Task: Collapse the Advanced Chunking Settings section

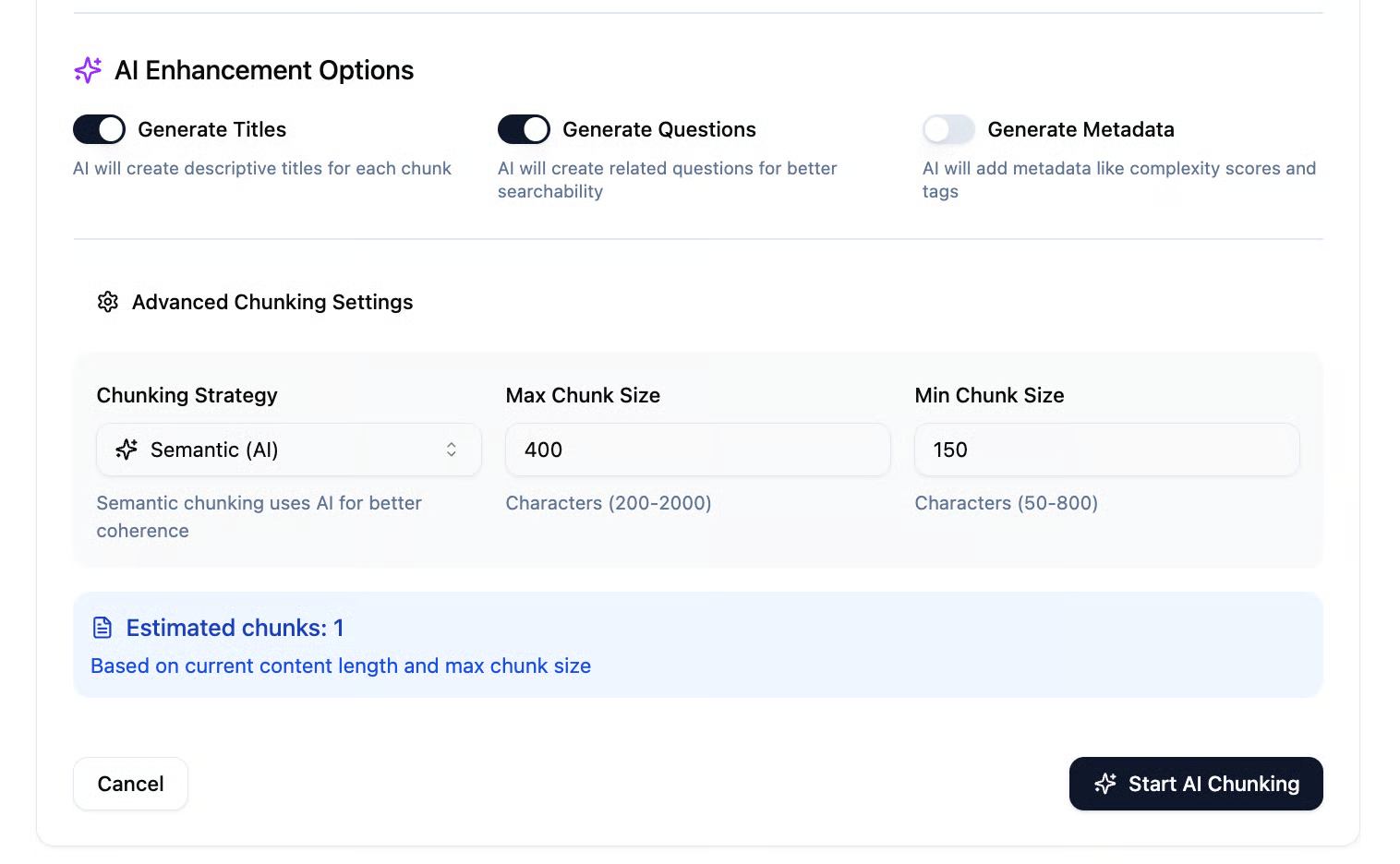Action: [272, 302]
